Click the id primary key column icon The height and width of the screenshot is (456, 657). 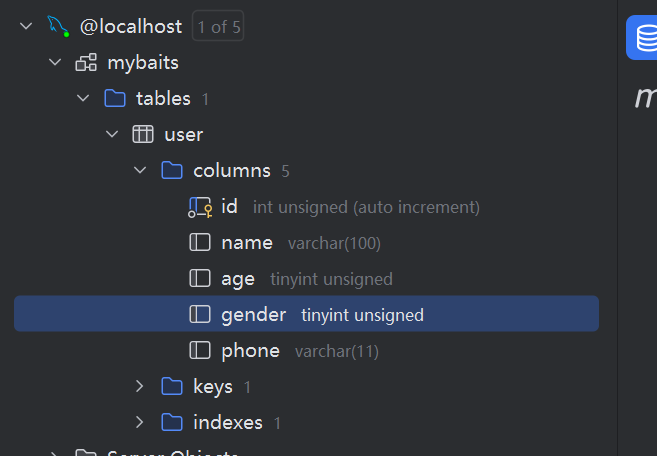200,207
